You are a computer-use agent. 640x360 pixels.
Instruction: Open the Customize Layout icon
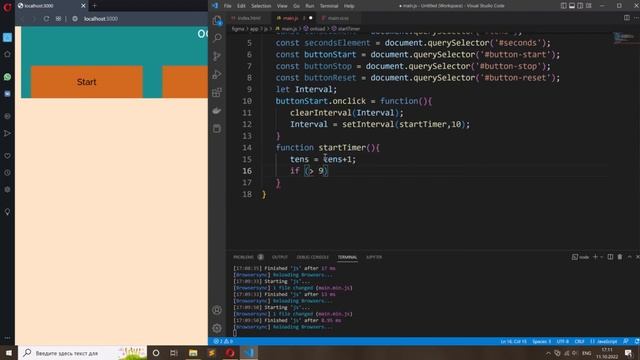coord(589,6)
